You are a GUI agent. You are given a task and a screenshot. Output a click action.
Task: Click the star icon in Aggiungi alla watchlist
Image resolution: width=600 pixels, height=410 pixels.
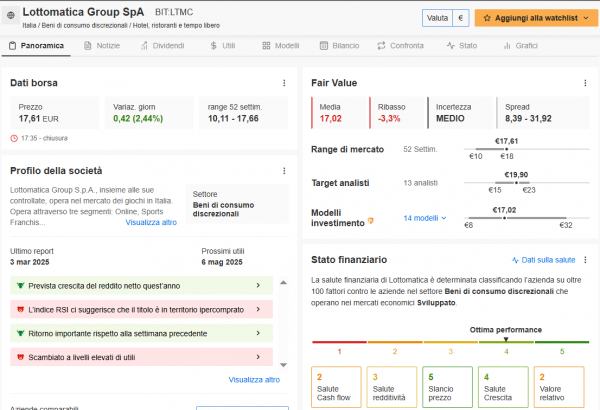click(487, 18)
